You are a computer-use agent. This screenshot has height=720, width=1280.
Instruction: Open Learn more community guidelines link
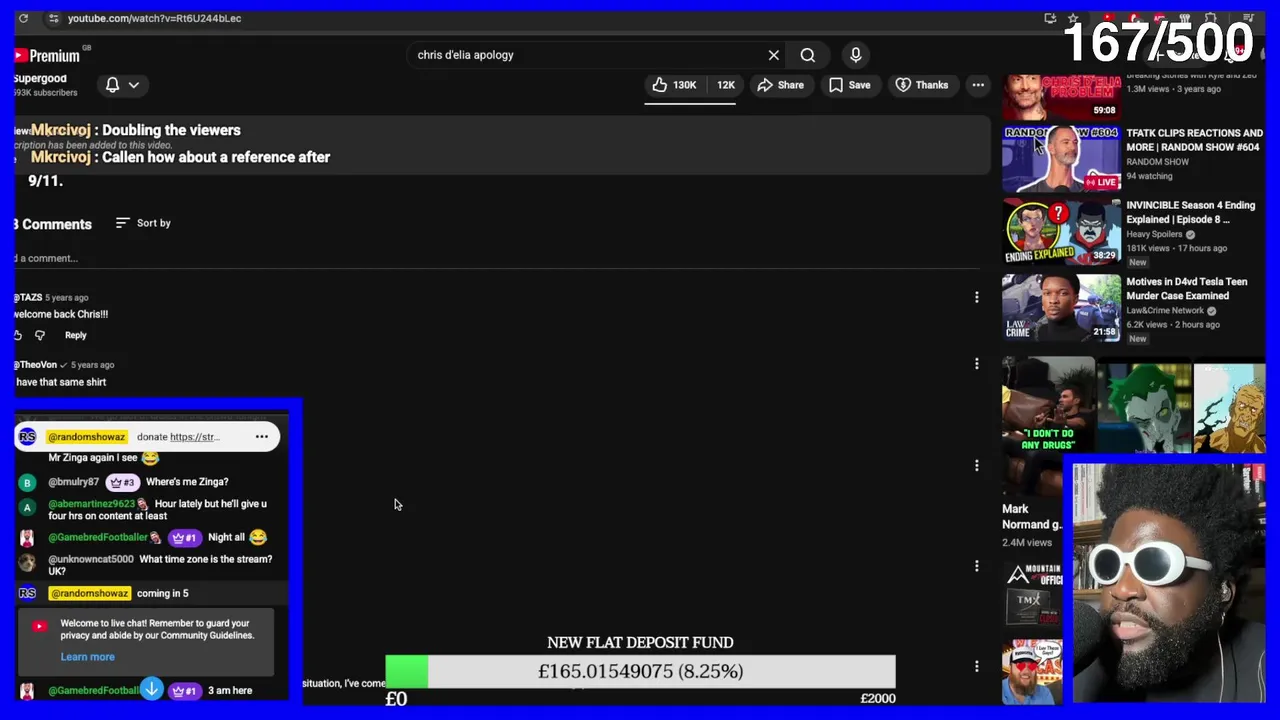pos(87,657)
